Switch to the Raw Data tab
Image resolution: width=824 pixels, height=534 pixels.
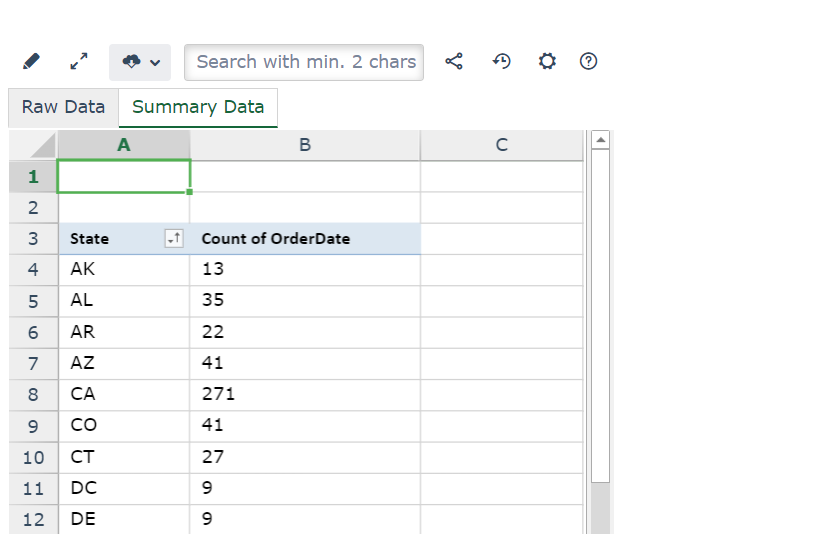pyautogui.click(x=64, y=107)
